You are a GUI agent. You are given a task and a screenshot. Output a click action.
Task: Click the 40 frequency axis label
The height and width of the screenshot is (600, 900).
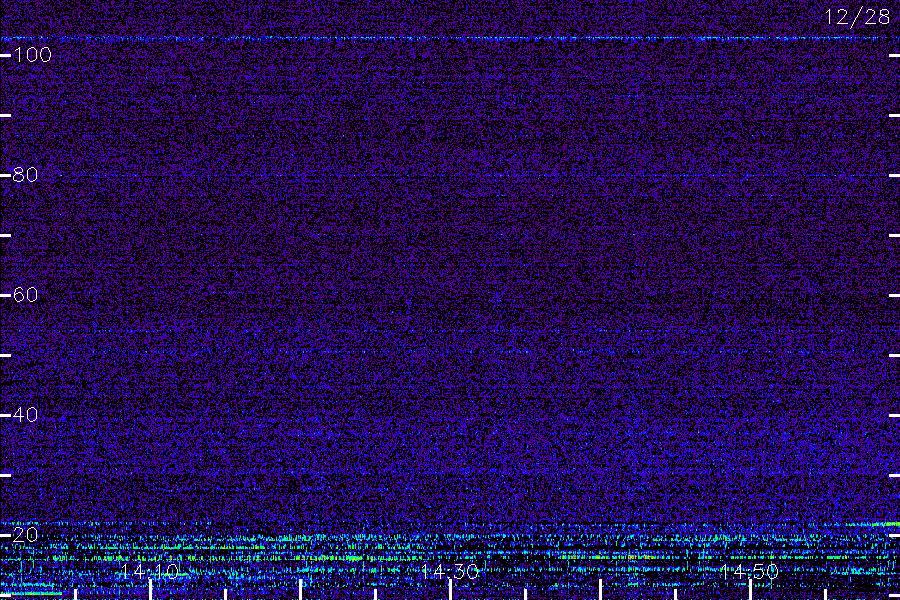[x=25, y=415]
